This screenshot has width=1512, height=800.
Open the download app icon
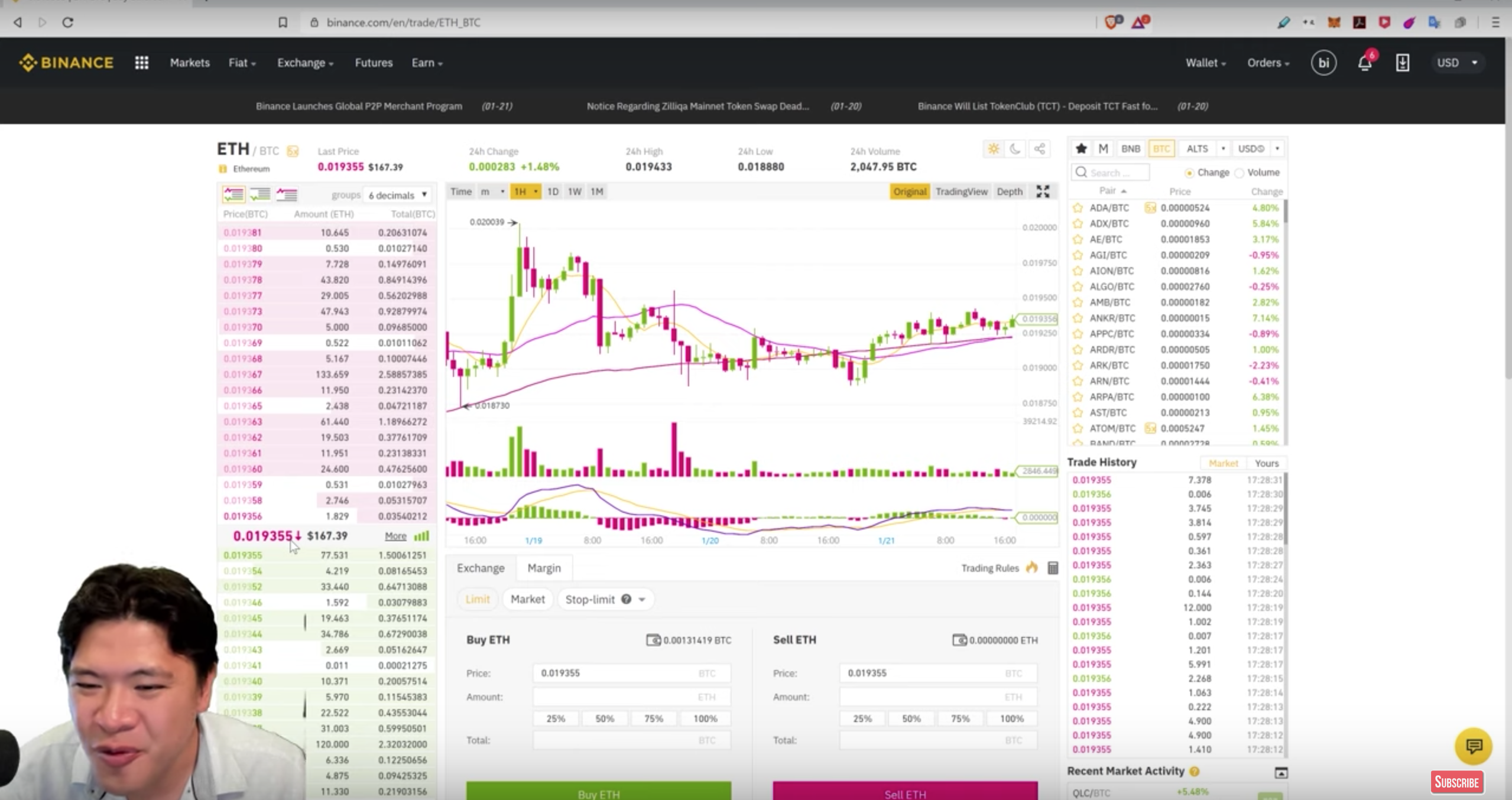pyautogui.click(x=1402, y=63)
